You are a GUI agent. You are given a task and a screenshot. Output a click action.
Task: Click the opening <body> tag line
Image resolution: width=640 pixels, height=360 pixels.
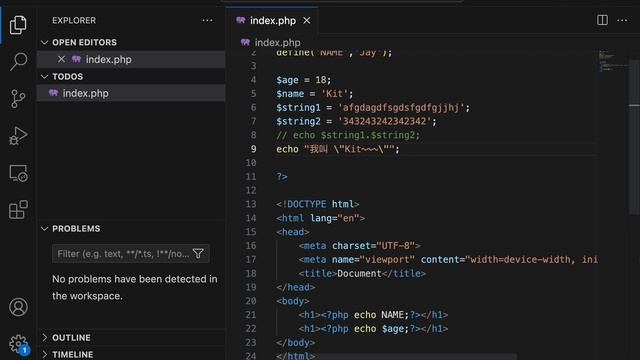(293, 301)
